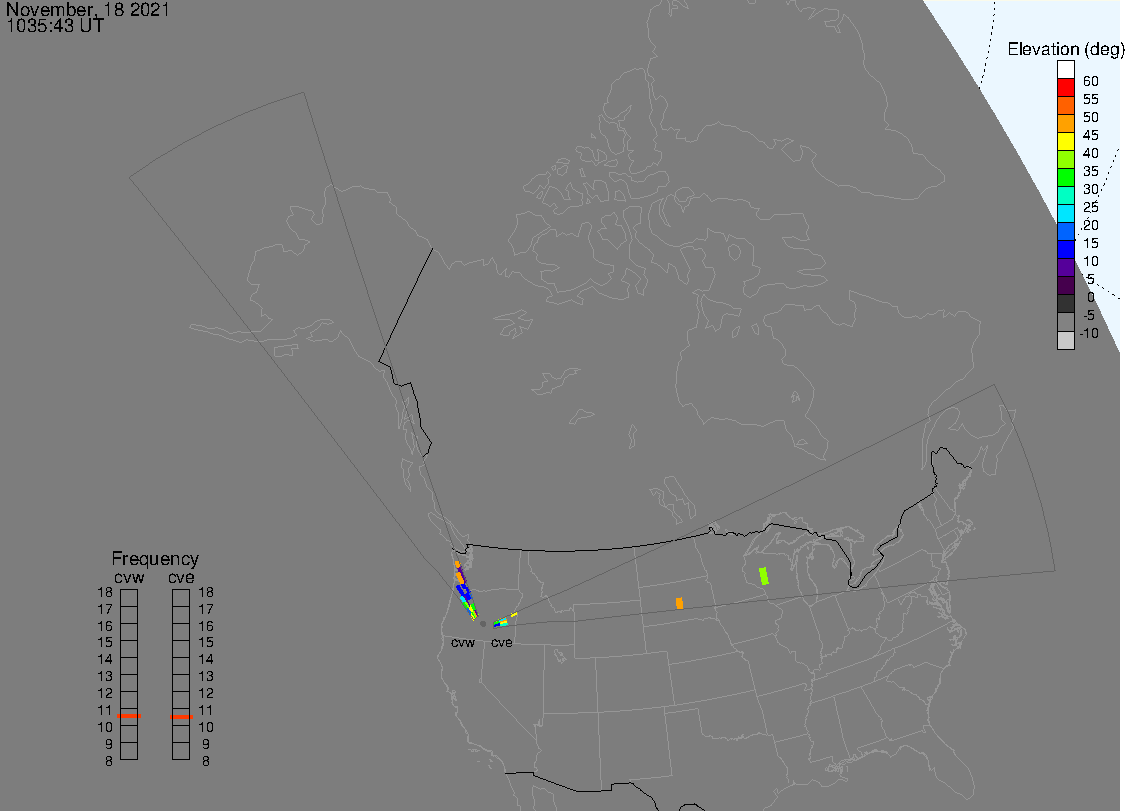Click the '45' label on the elevation scale
1125x811 pixels.
[x=1091, y=135]
